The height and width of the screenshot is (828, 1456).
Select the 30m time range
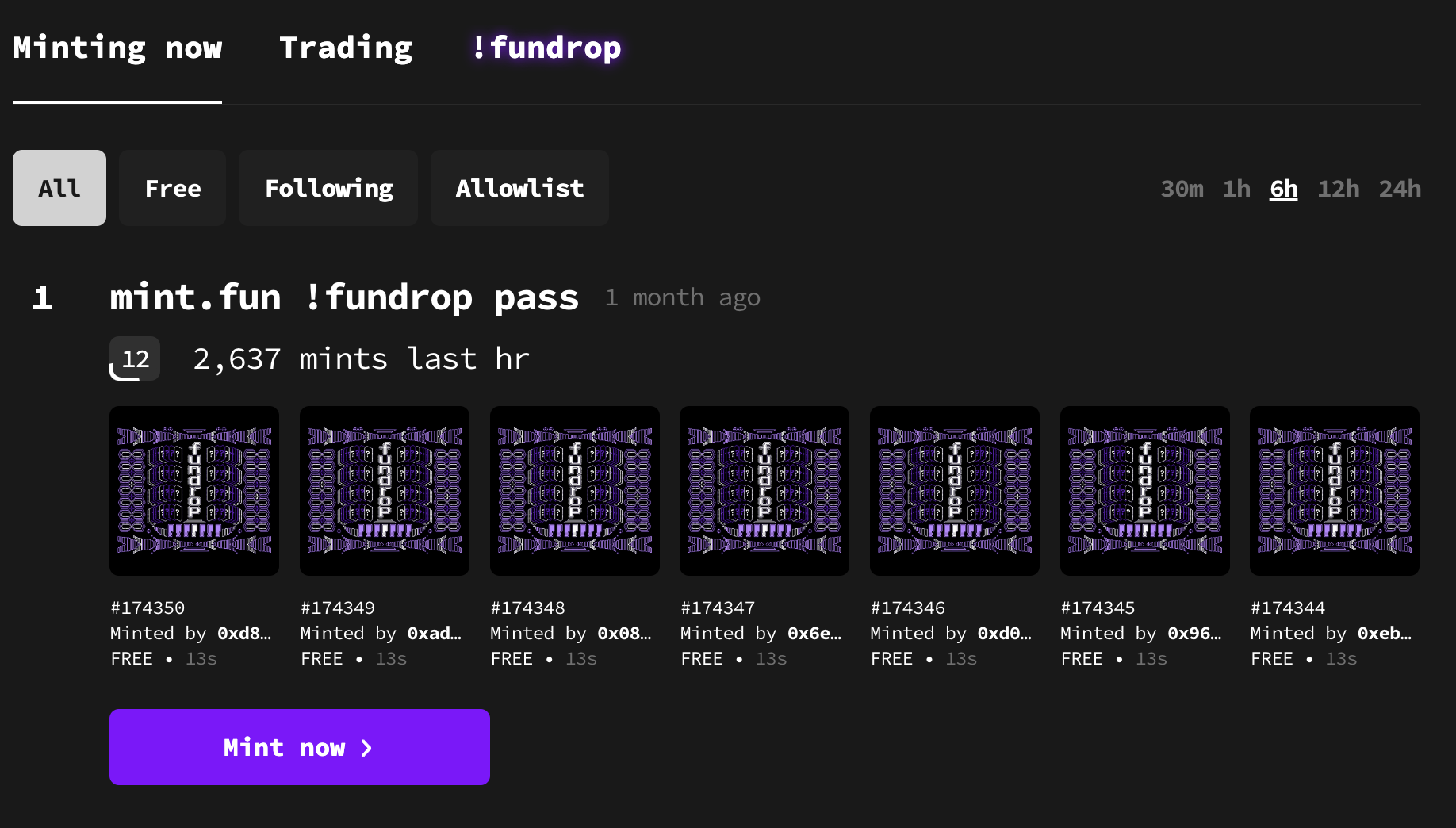pyautogui.click(x=1182, y=188)
